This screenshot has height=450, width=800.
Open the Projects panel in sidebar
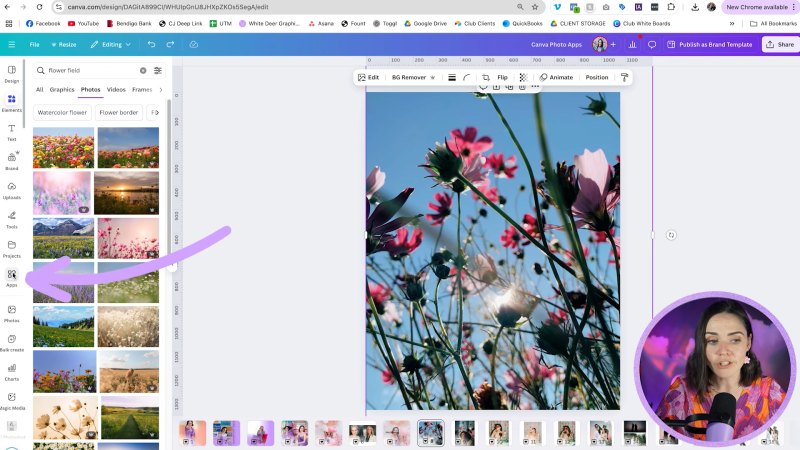click(x=12, y=248)
